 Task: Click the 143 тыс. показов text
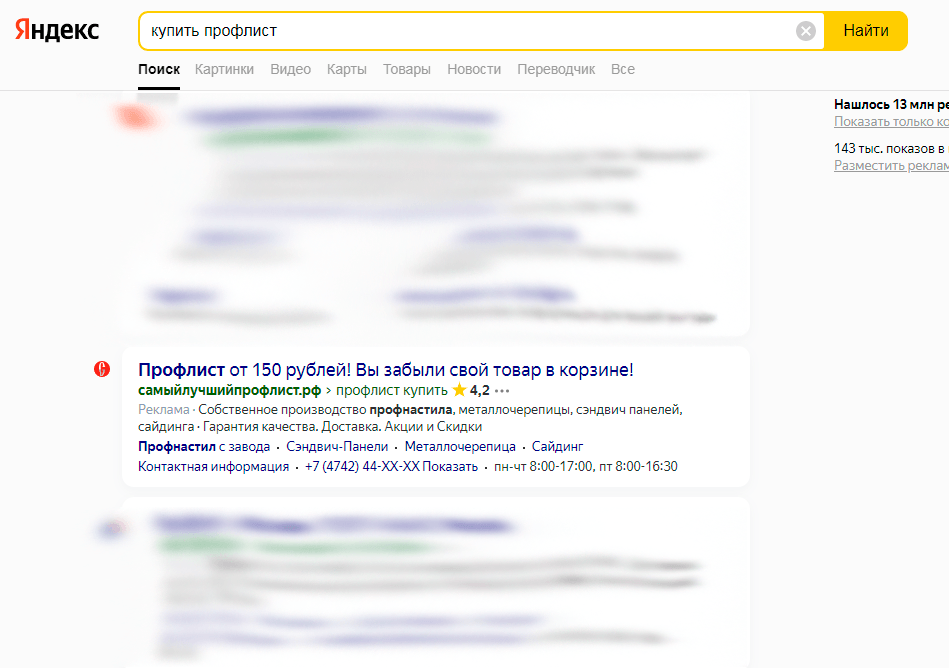click(x=891, y=148)
